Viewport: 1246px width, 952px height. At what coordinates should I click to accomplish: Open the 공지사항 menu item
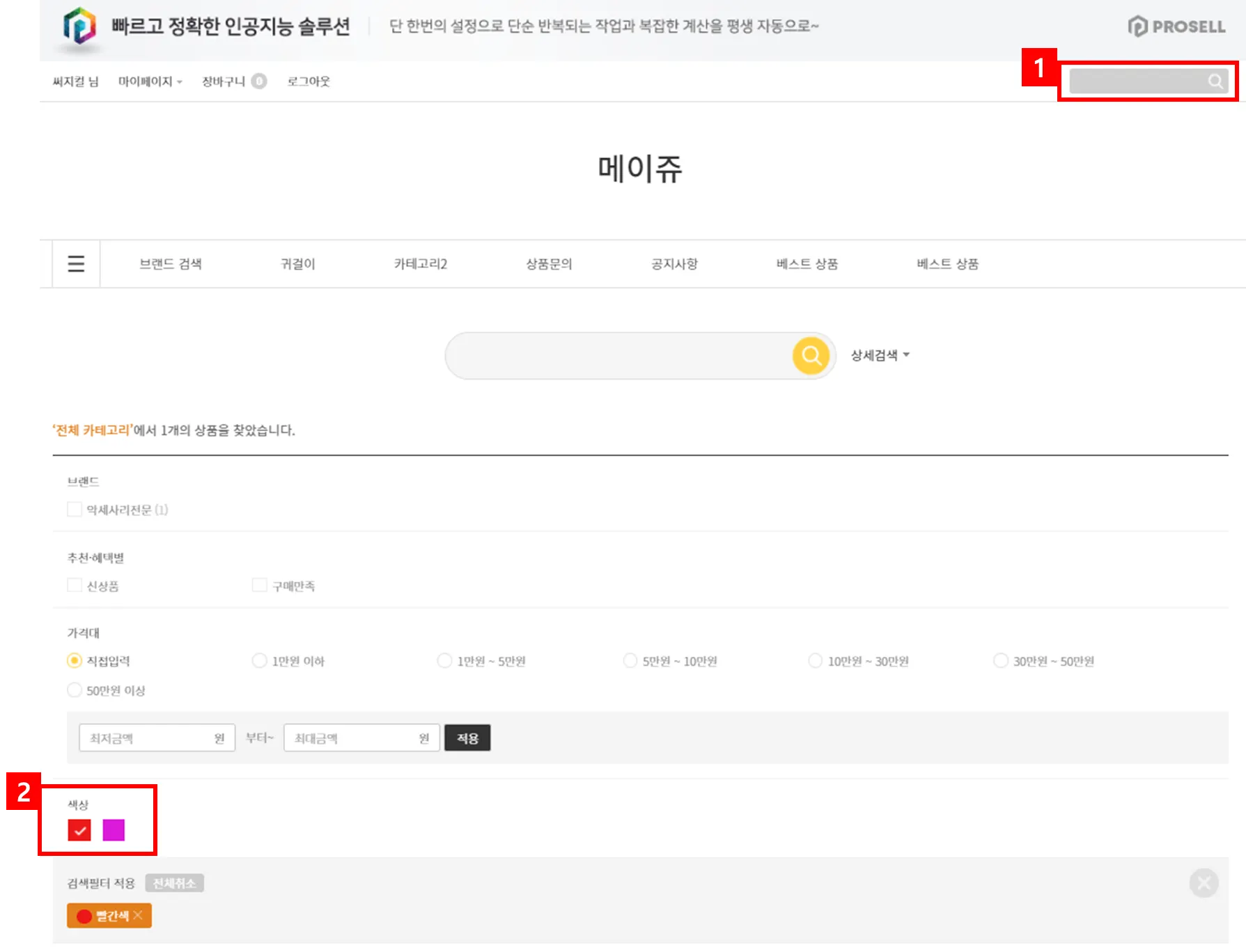click(674, 264)
